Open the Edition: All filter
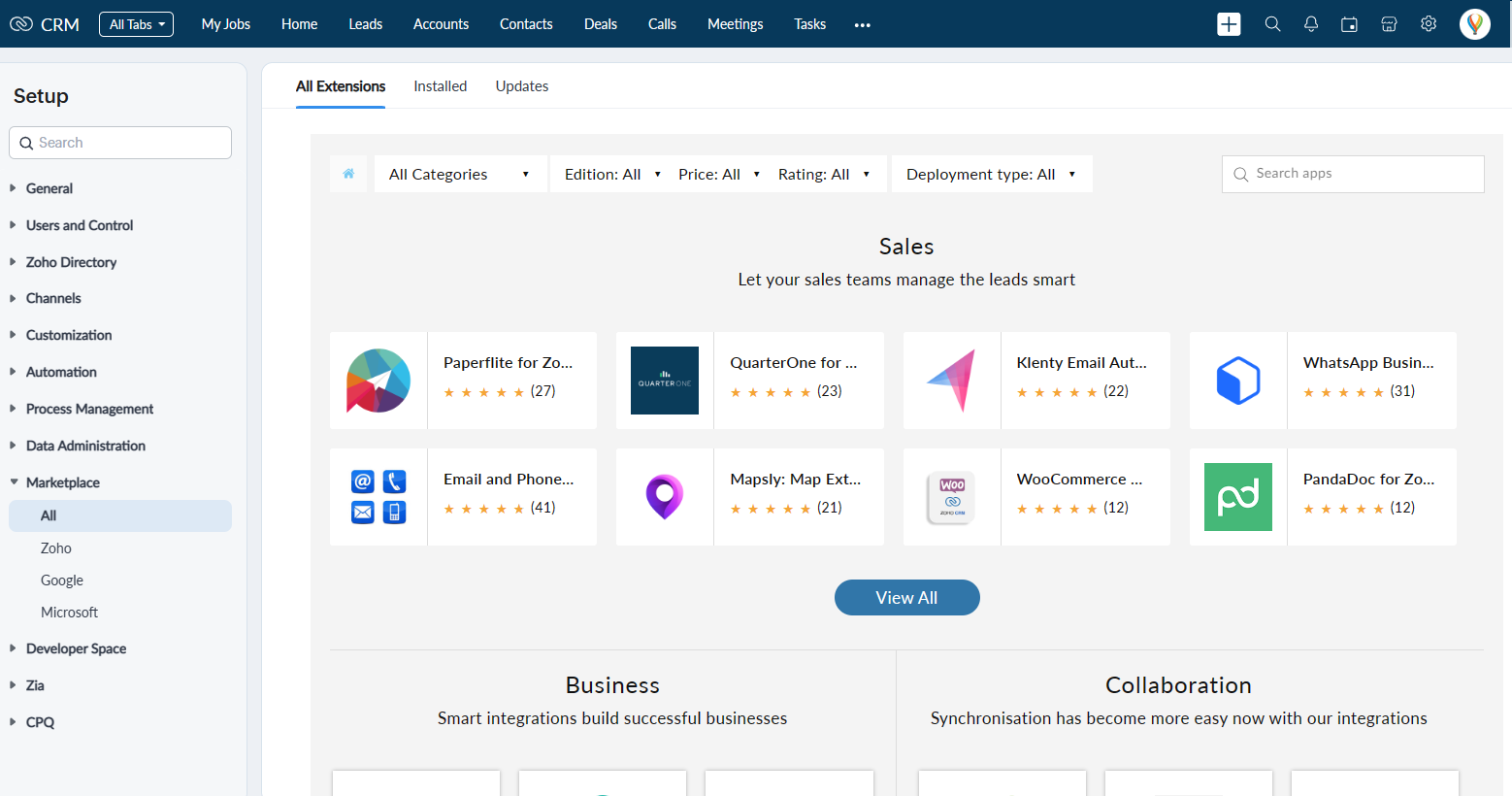The height and width of the screenshot is (796, 1512). point(612,174)
